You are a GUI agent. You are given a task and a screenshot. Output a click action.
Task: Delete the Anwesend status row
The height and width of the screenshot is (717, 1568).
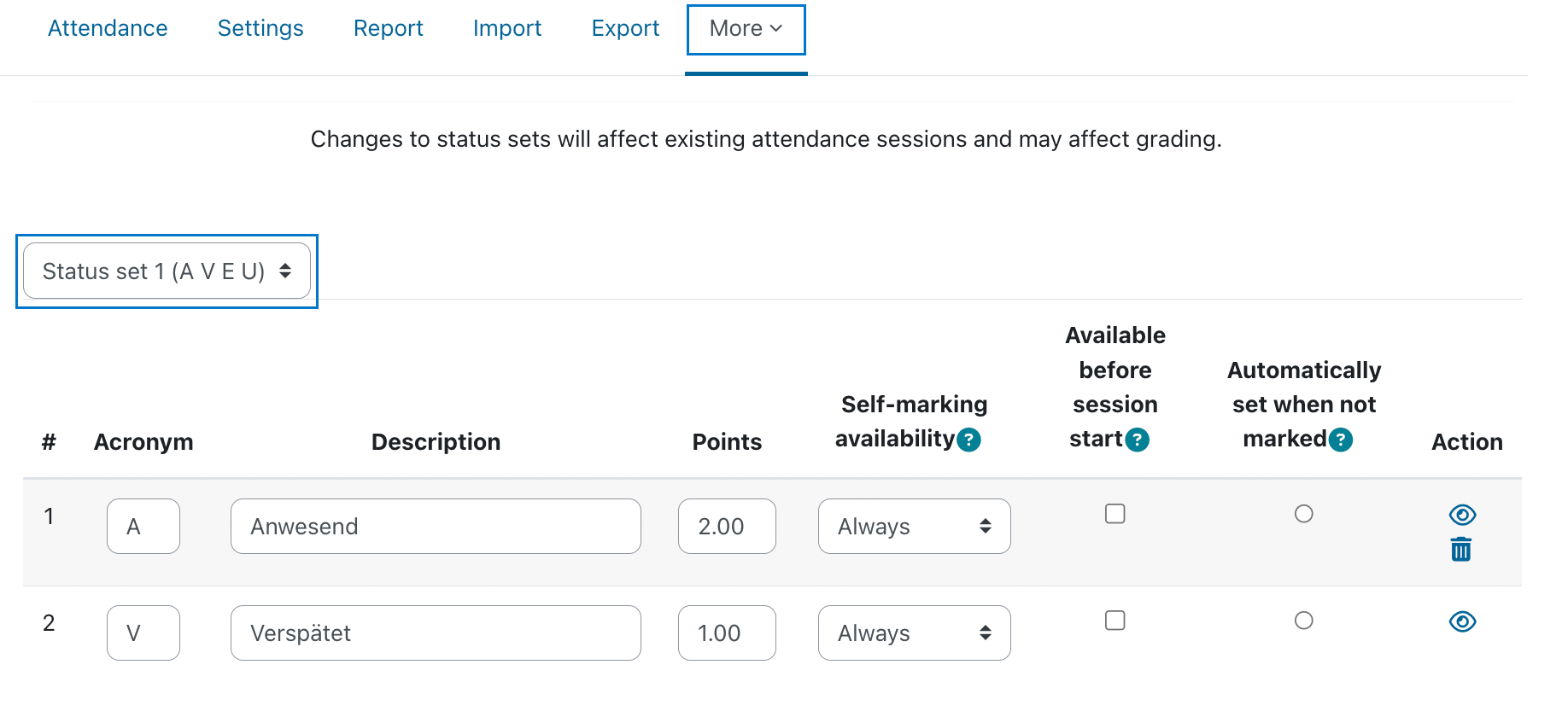click(x=1461, y=549)
